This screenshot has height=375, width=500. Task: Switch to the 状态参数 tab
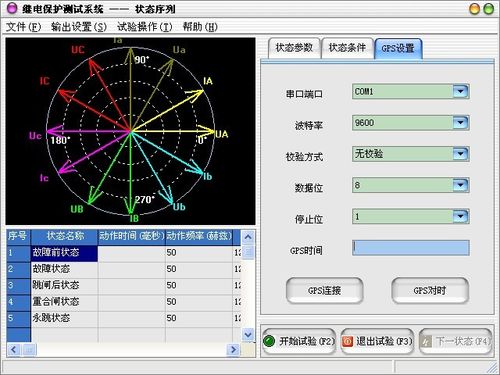[294, 48]
